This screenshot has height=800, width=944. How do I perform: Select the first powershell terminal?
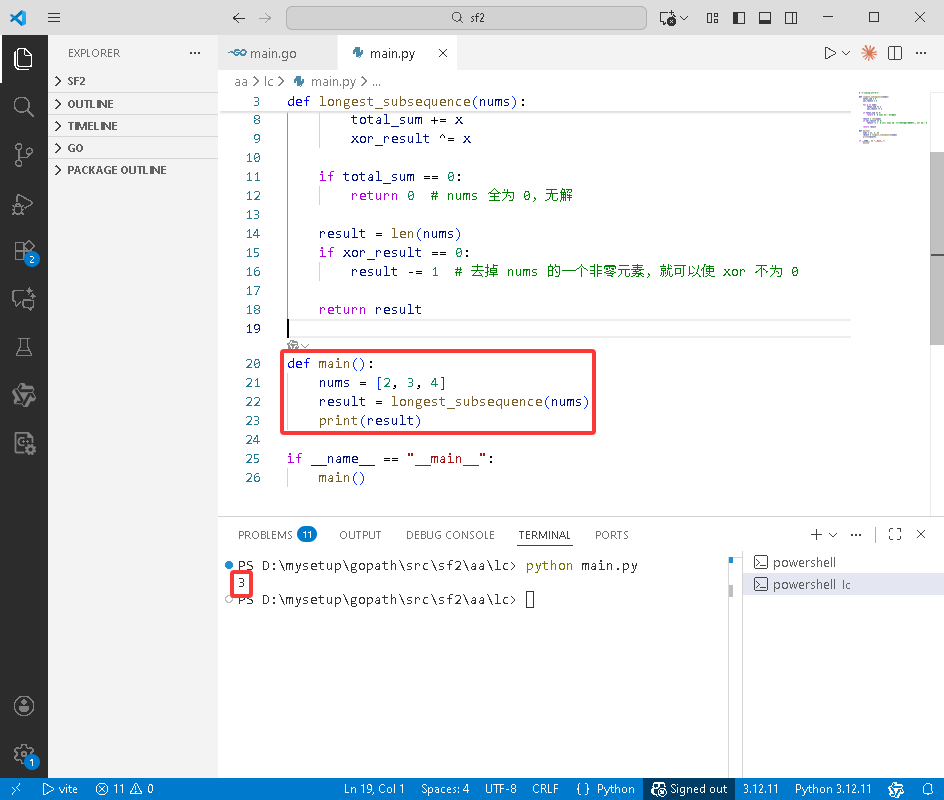843,562
